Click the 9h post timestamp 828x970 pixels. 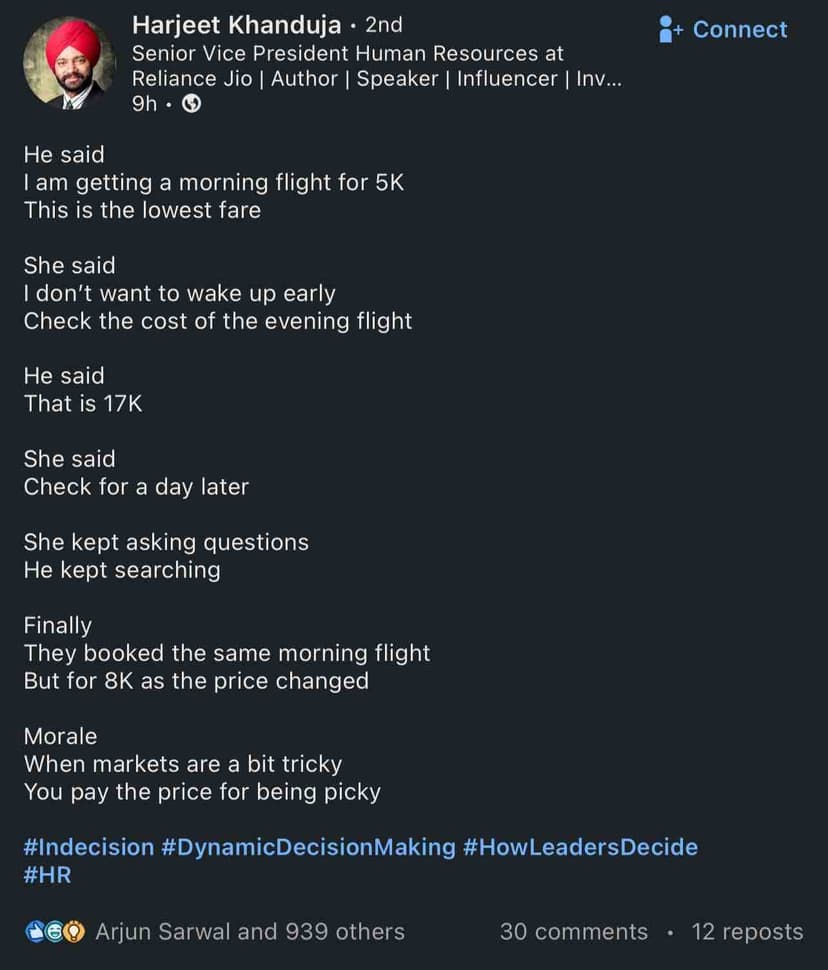[144, 104]
